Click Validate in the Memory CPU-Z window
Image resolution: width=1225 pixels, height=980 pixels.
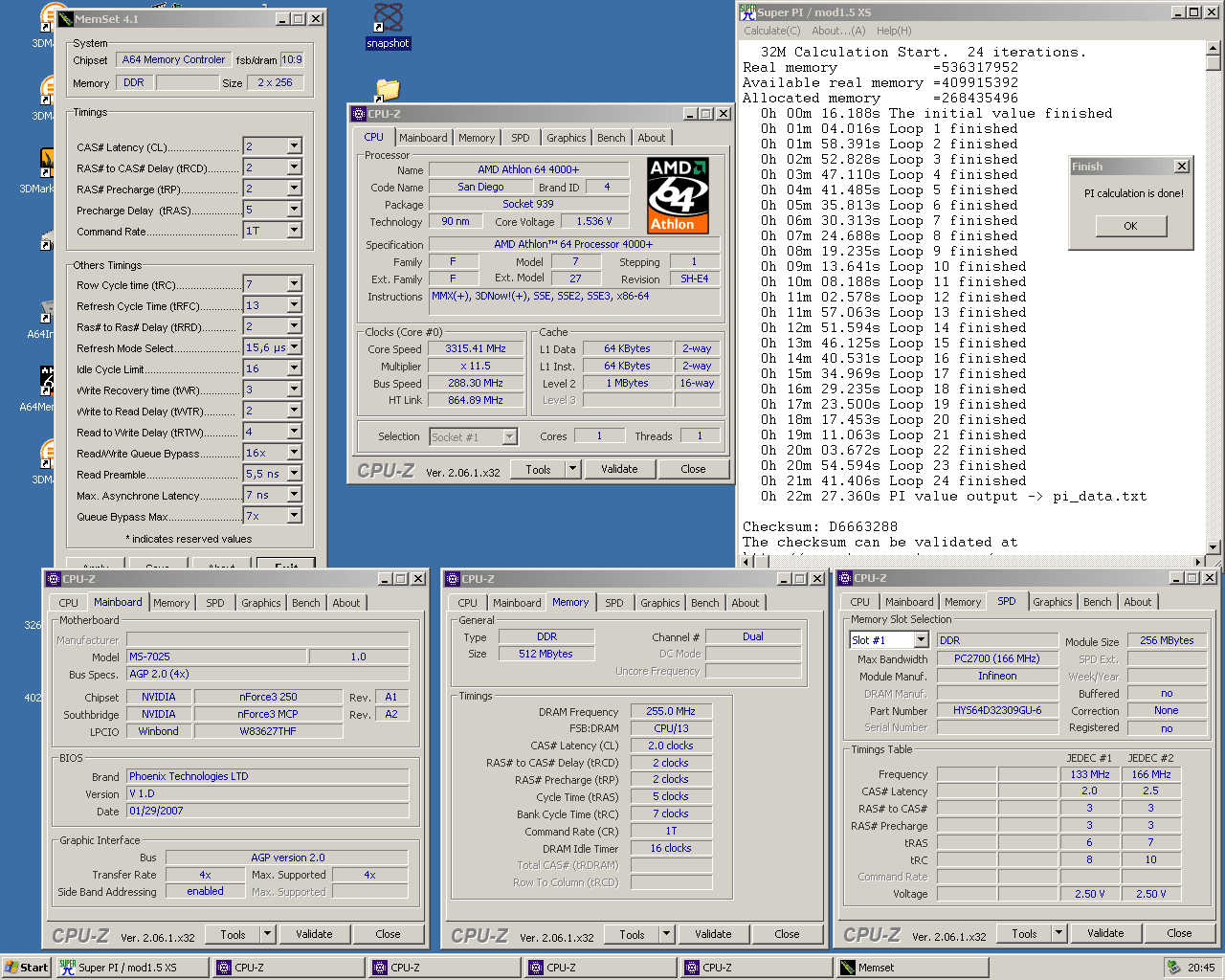click(713, 934)
